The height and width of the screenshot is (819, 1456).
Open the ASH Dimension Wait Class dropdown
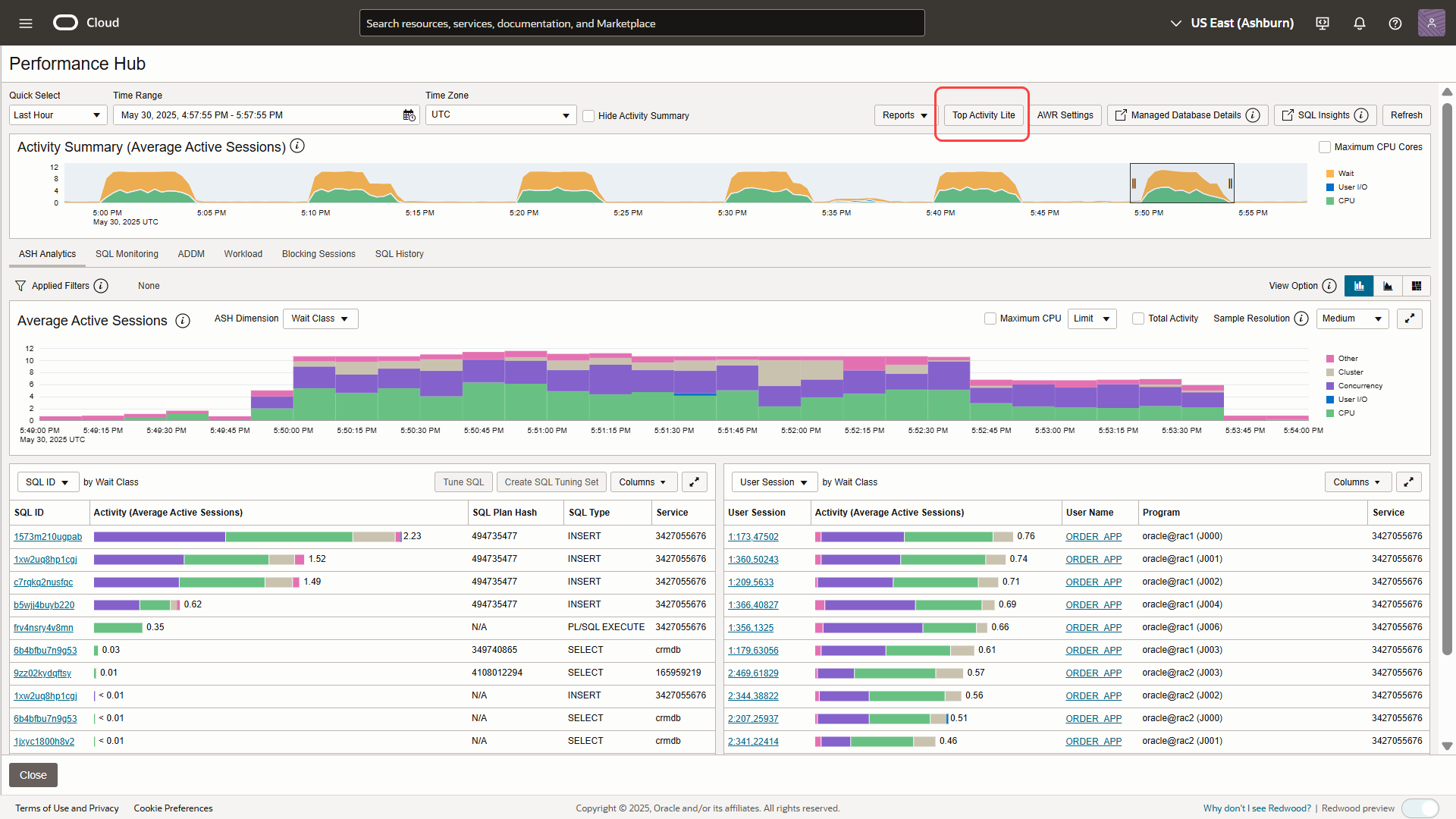[320, 318]
